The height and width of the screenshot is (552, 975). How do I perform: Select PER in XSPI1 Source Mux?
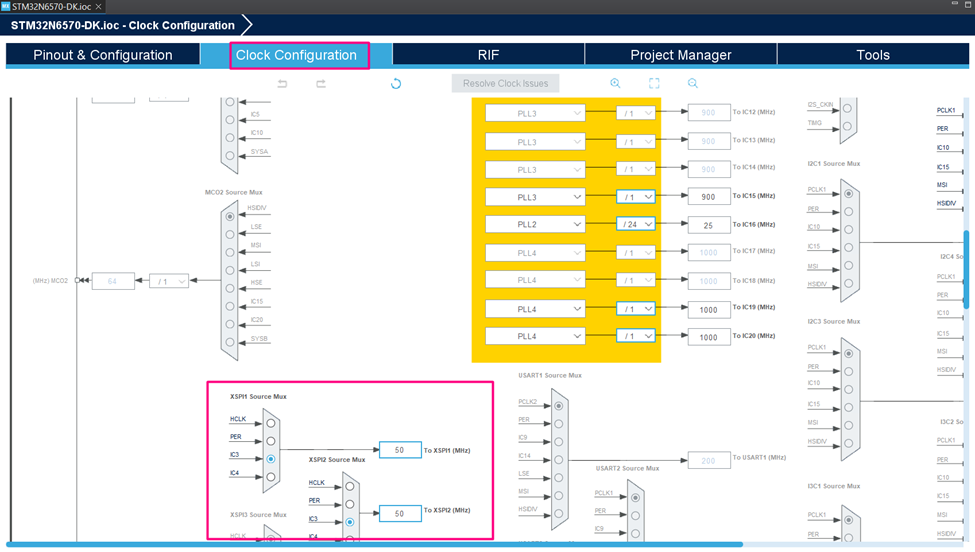click(x=270, y=441)
